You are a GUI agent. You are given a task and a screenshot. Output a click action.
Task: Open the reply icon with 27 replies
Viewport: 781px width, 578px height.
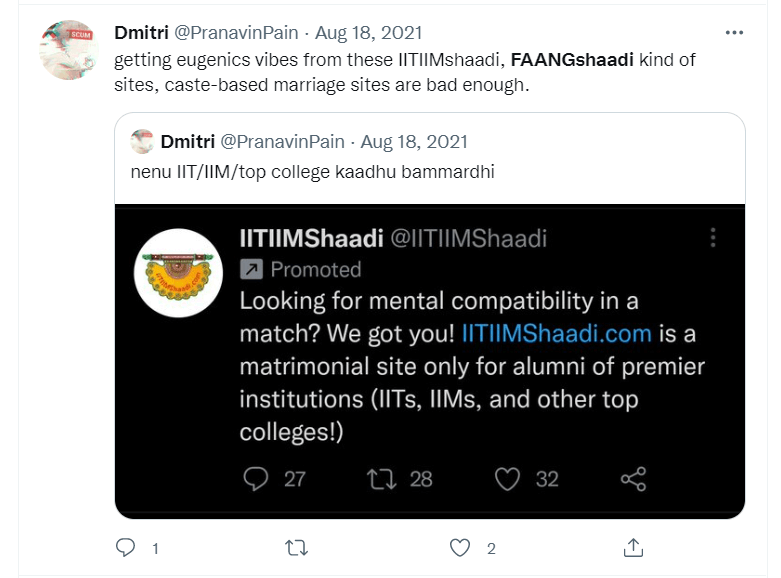click(257, 479)
